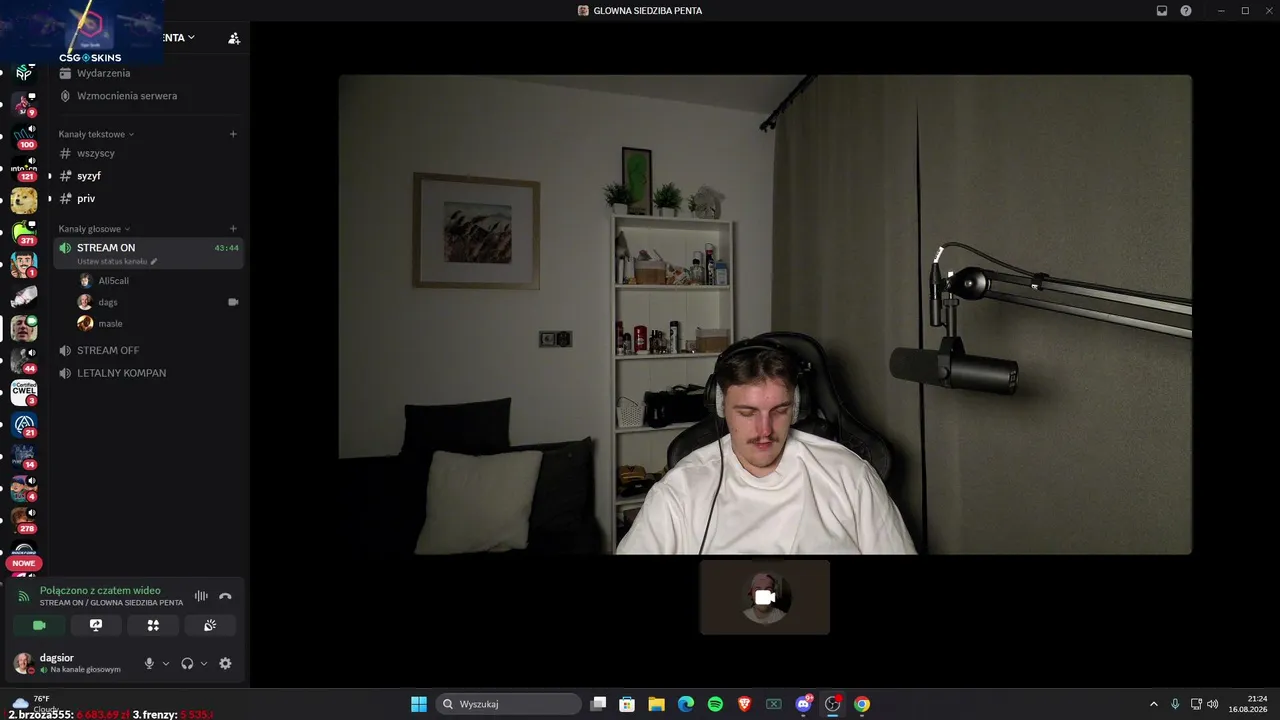
Task: Open OBS Studio from taskbar
Action: click(x=832, y=704)
